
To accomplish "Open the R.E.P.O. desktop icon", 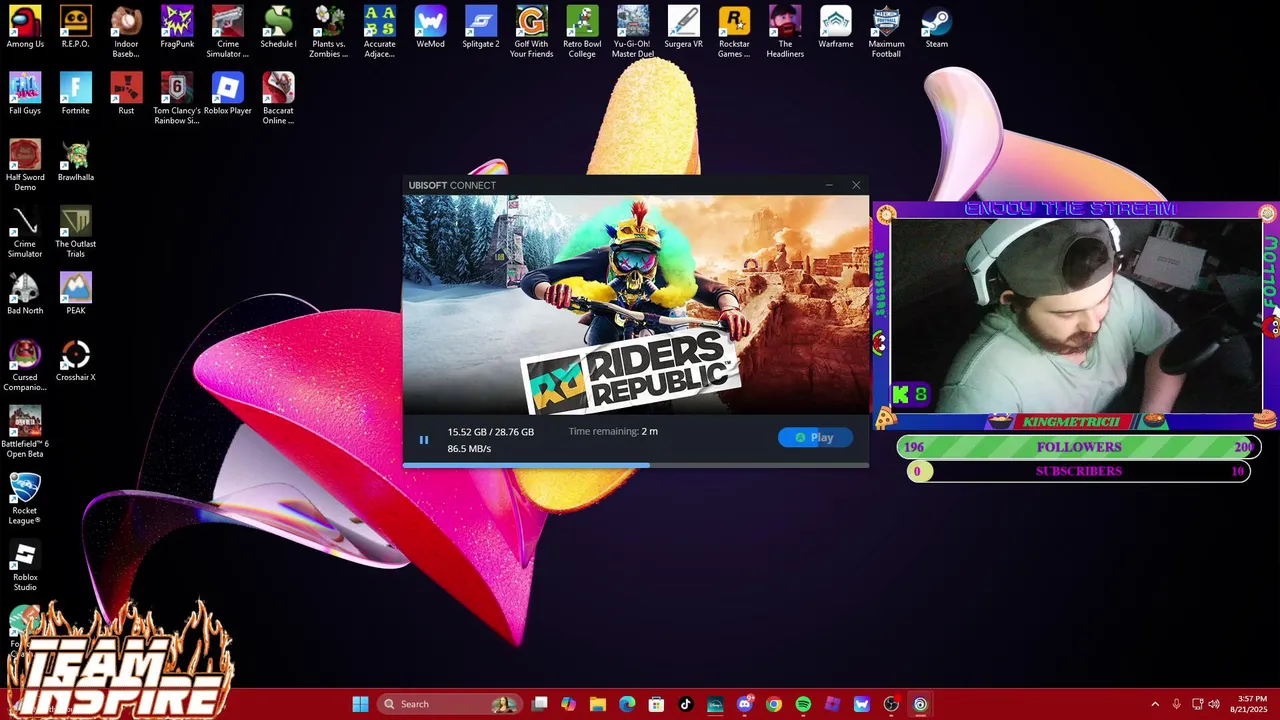I will [75, 27].
